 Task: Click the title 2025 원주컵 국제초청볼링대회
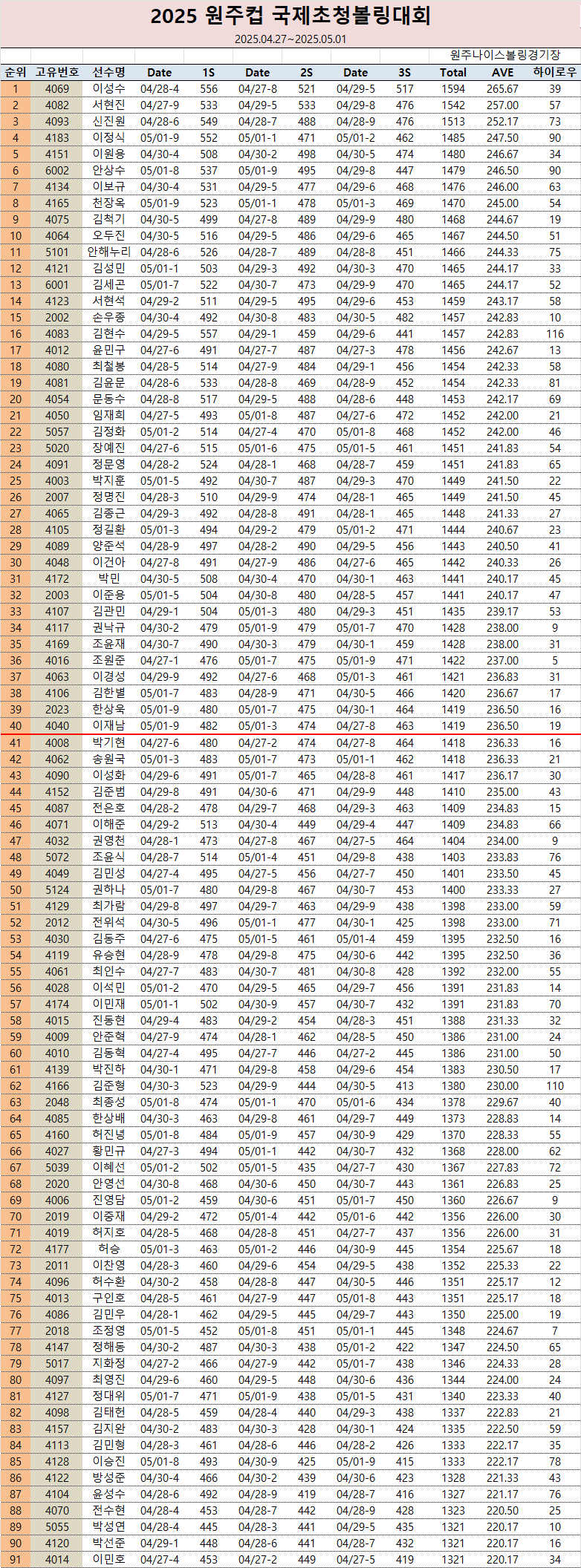pyautogui.click(x=290, y=16)
